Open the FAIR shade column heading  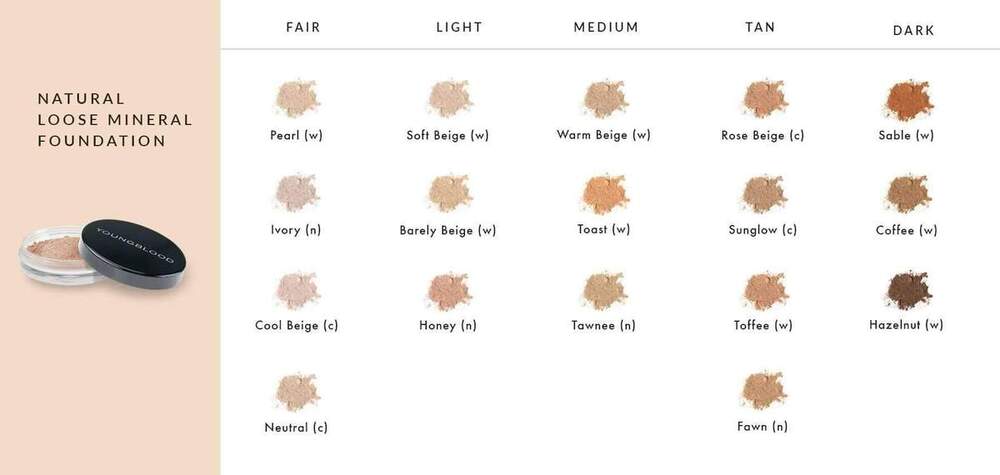coord(303,28)
